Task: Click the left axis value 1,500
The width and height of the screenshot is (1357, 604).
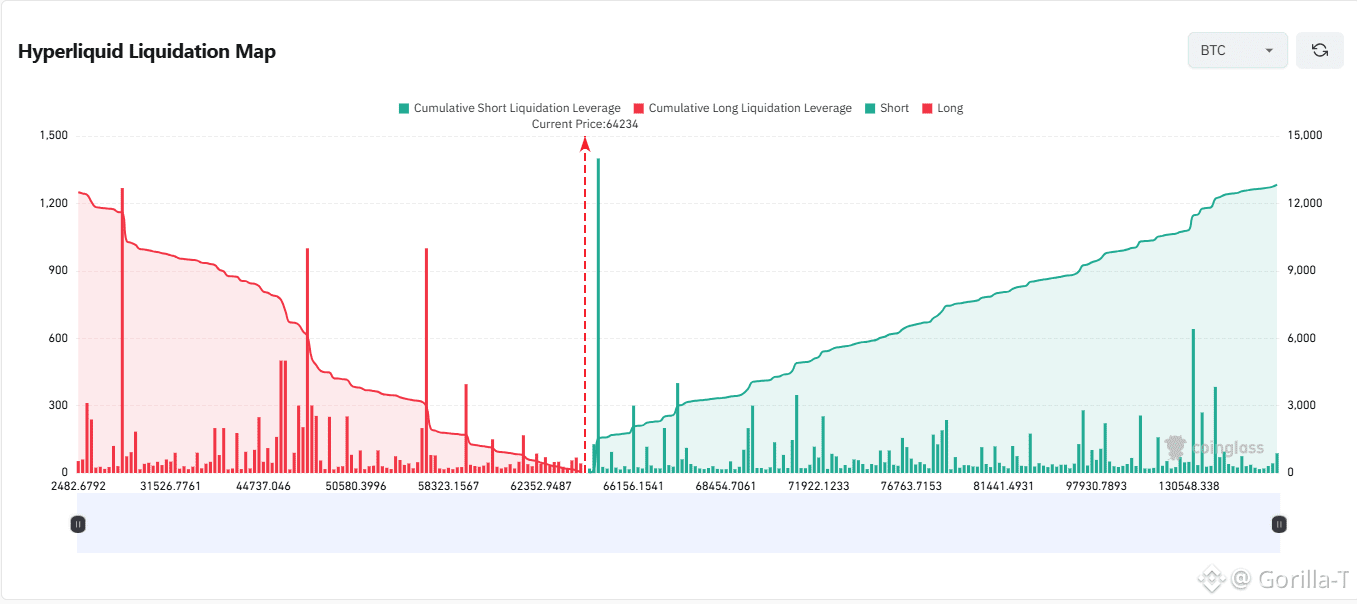Action: [53, 136]
